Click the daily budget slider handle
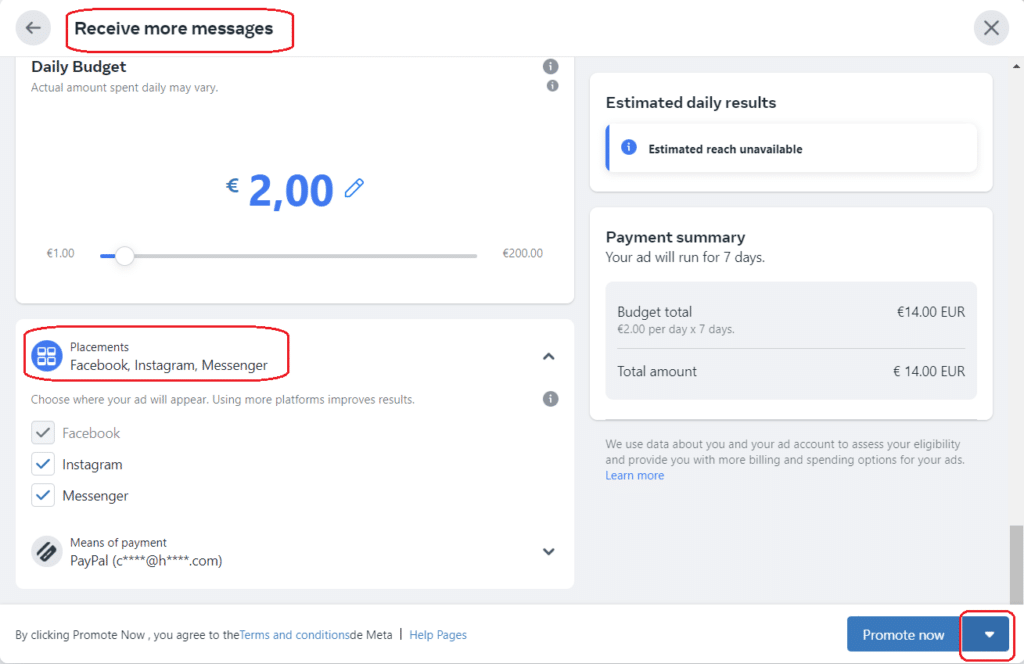Viewport: 1024px width, 664px height. click(124, 256)
